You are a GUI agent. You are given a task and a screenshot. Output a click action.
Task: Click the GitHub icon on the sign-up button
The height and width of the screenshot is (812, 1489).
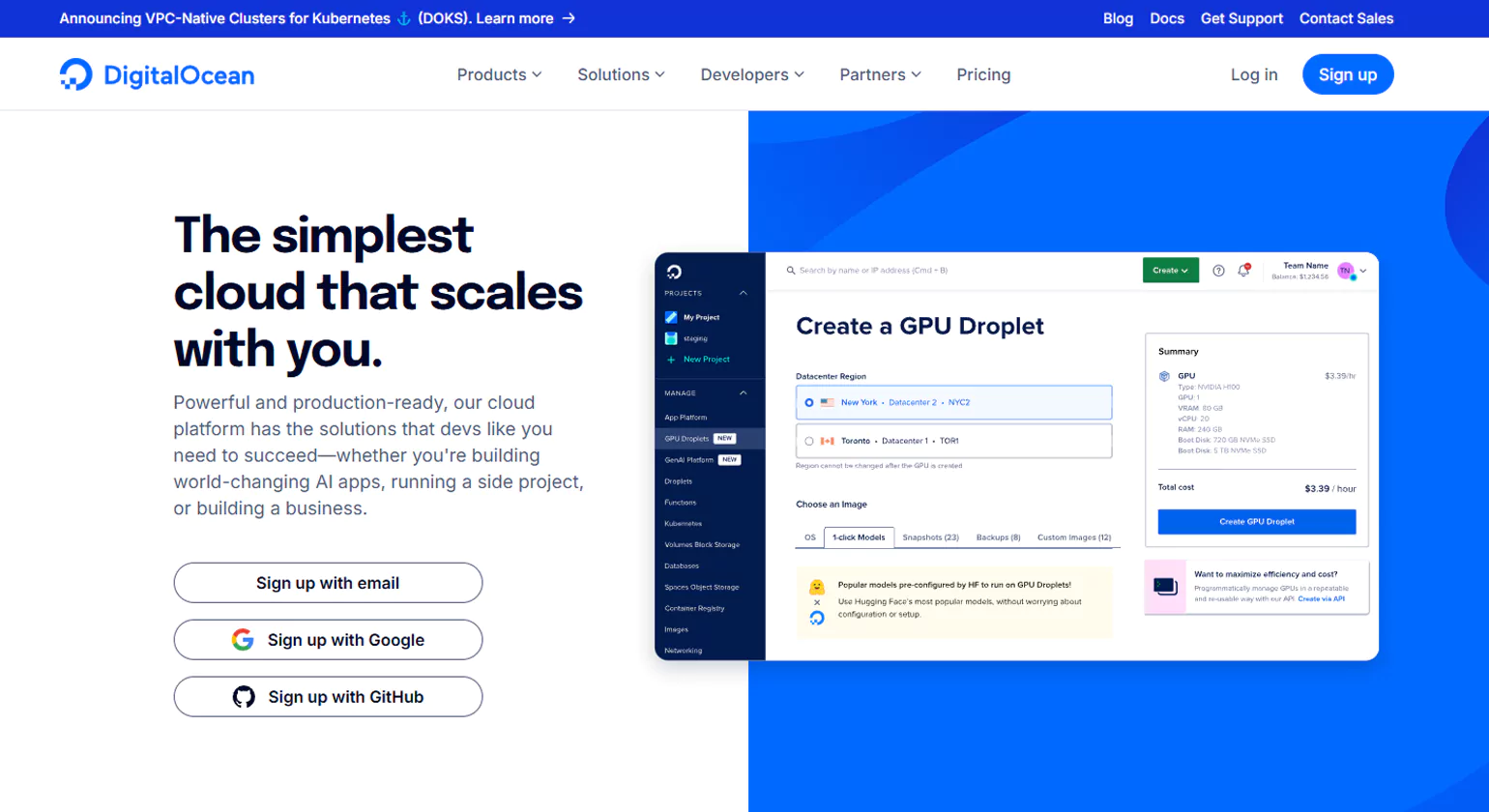coord(243,697)
